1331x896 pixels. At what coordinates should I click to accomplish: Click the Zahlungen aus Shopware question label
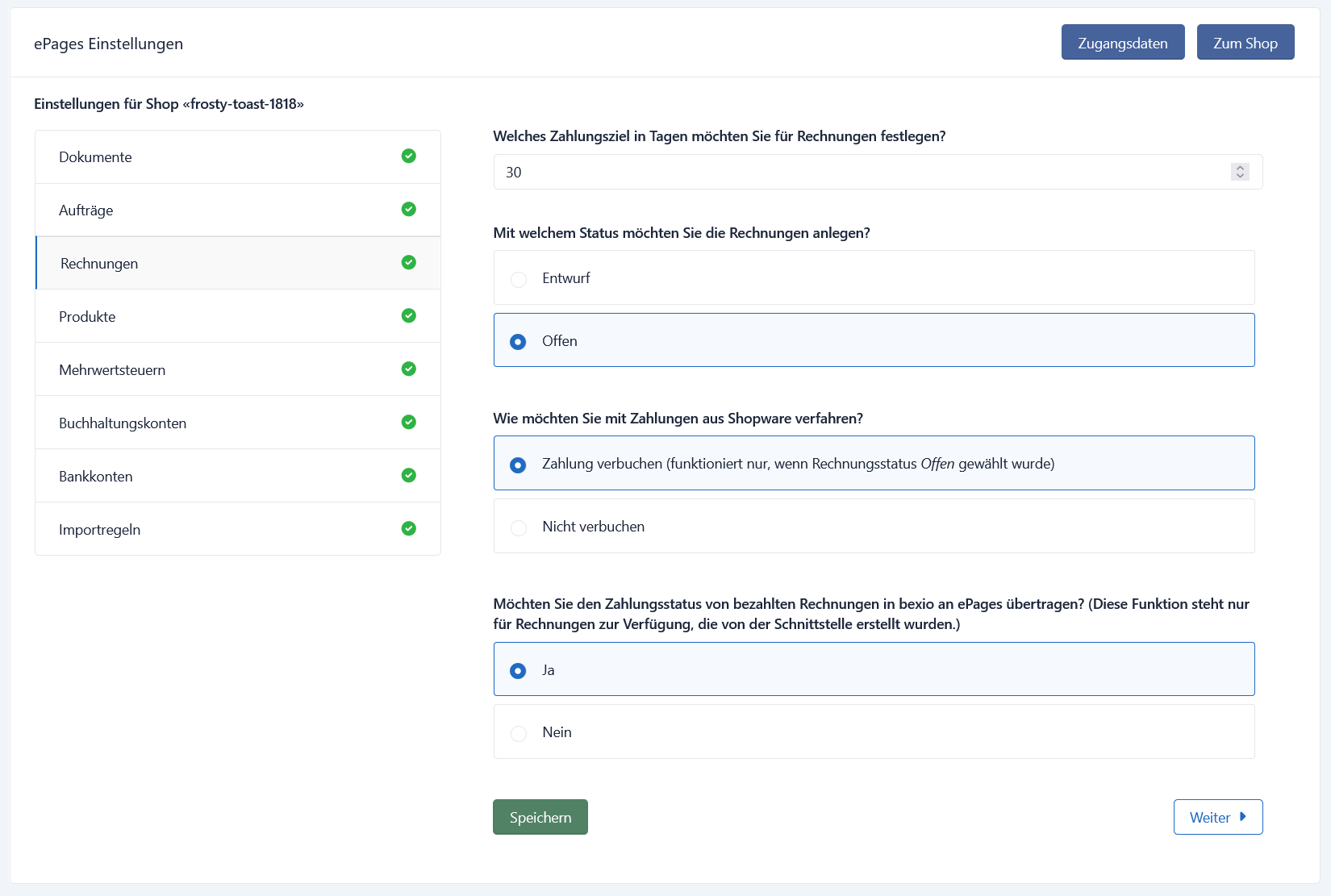click(678, 419)
